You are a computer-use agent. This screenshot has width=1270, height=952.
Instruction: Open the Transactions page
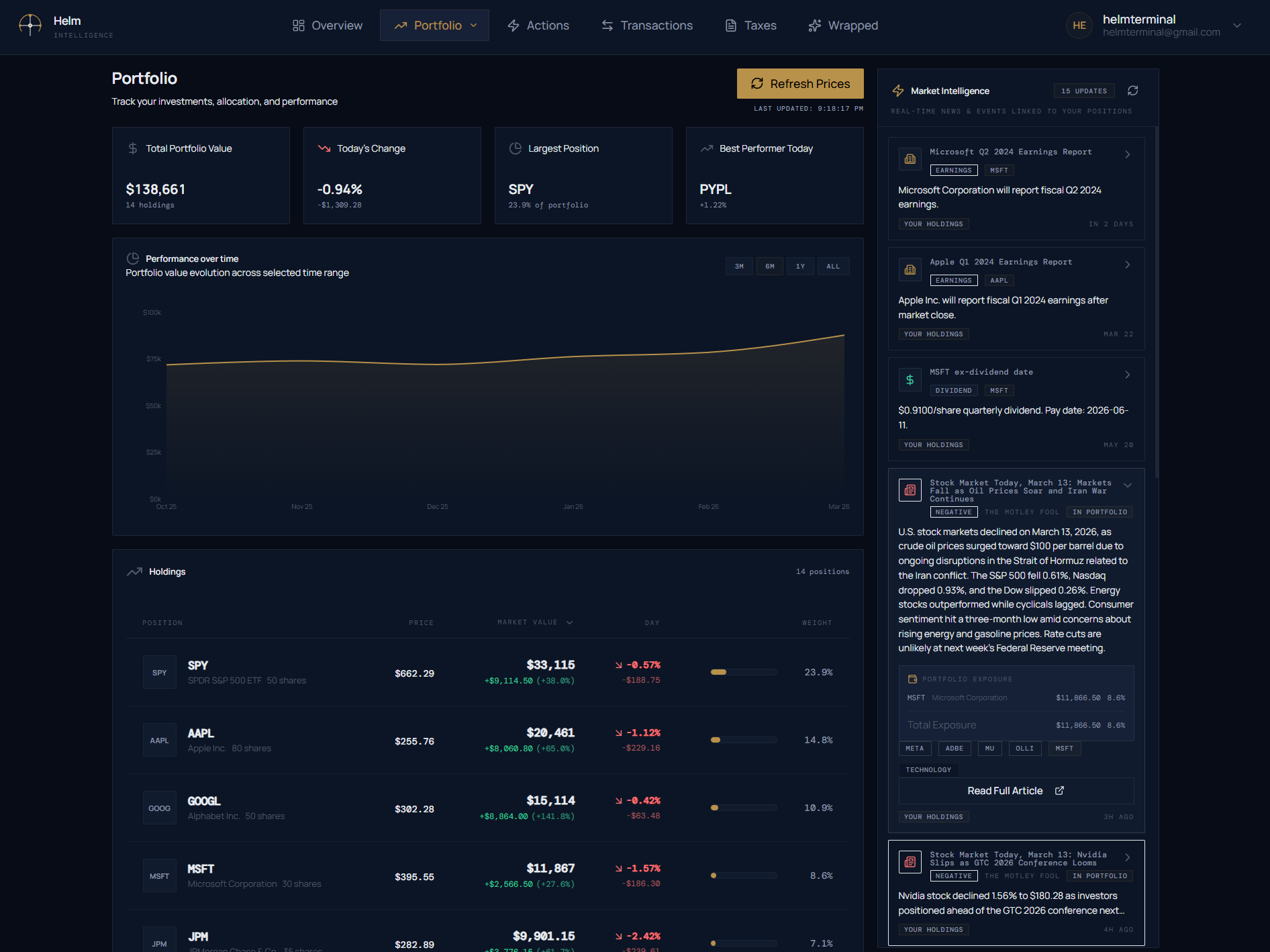647,26
